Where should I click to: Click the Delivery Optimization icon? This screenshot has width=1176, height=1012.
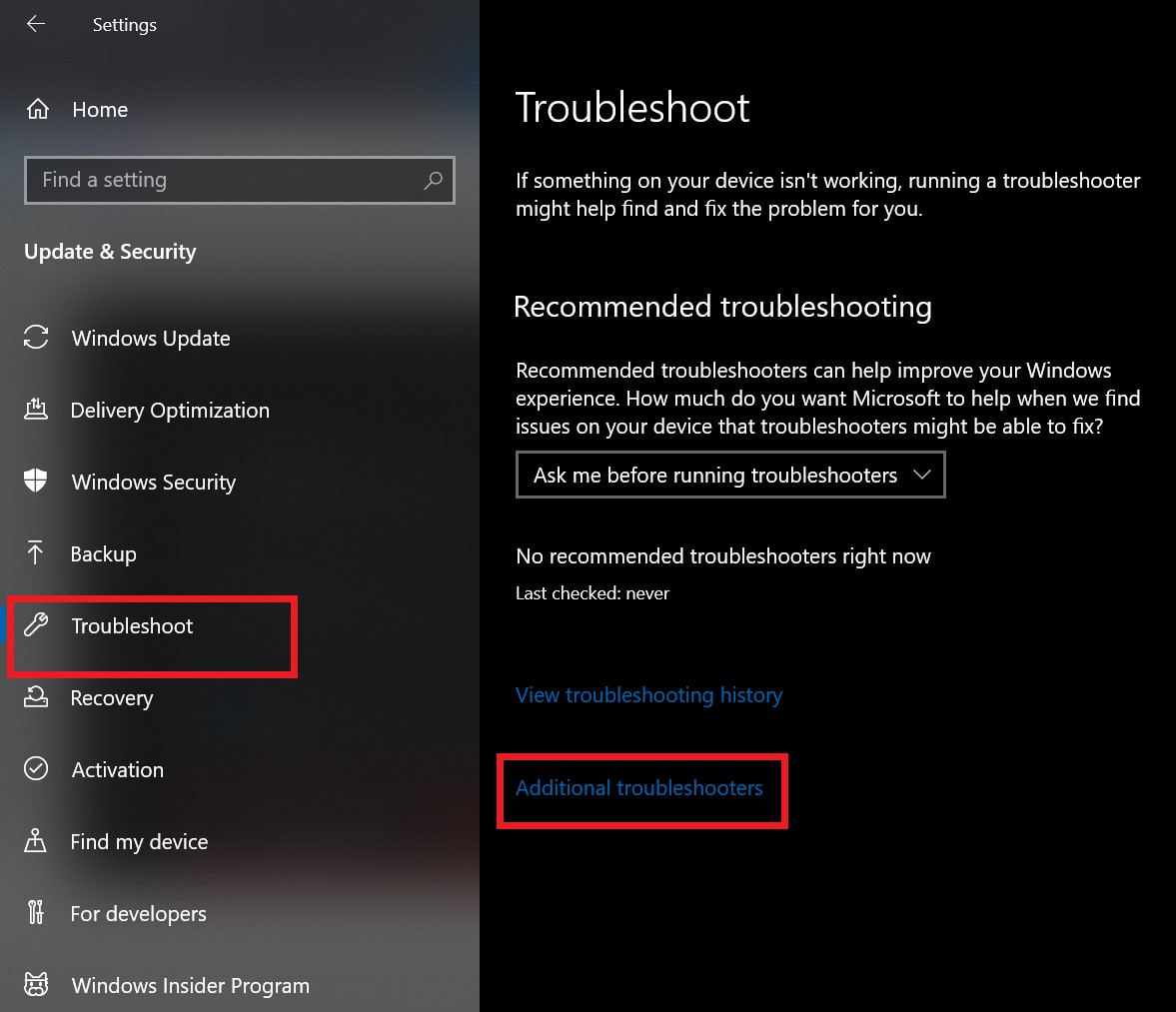pos(36,410)
